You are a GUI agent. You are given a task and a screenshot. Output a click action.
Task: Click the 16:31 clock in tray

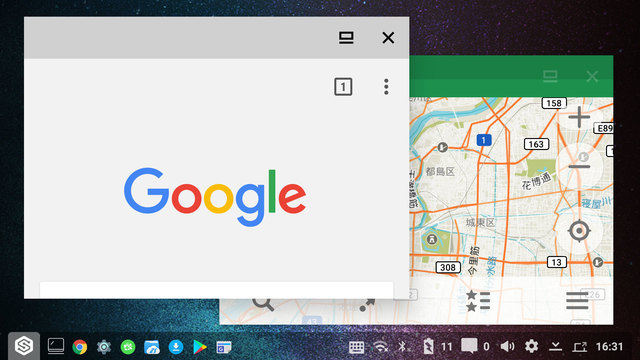609,347
